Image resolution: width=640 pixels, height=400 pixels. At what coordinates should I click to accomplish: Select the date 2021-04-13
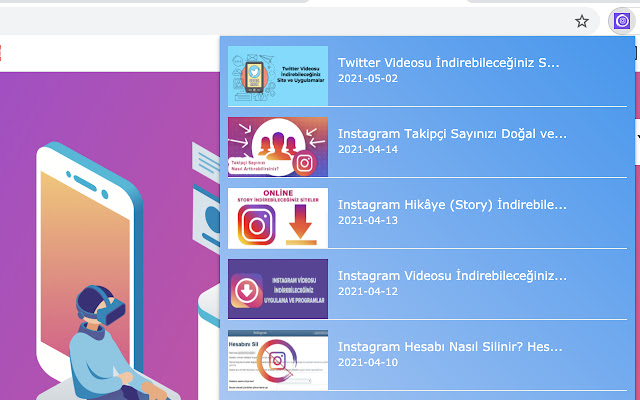368,220
